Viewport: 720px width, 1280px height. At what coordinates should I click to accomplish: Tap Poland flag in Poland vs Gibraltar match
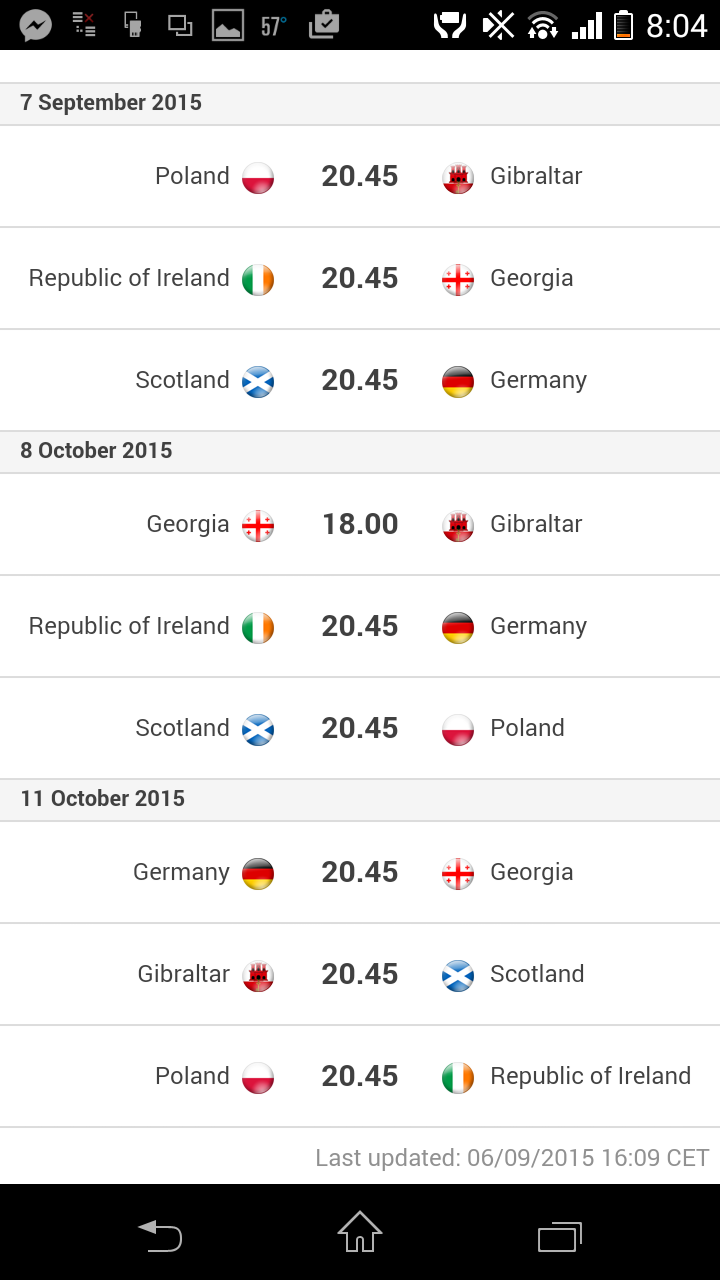click(x=258, y=177)
